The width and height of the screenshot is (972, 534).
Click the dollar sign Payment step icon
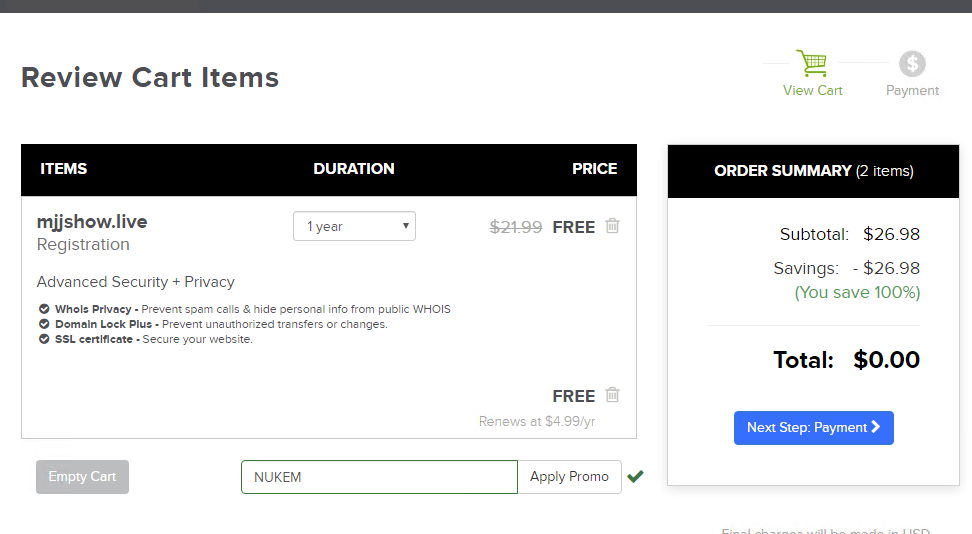pyautogui.click(x=912, y=63)
